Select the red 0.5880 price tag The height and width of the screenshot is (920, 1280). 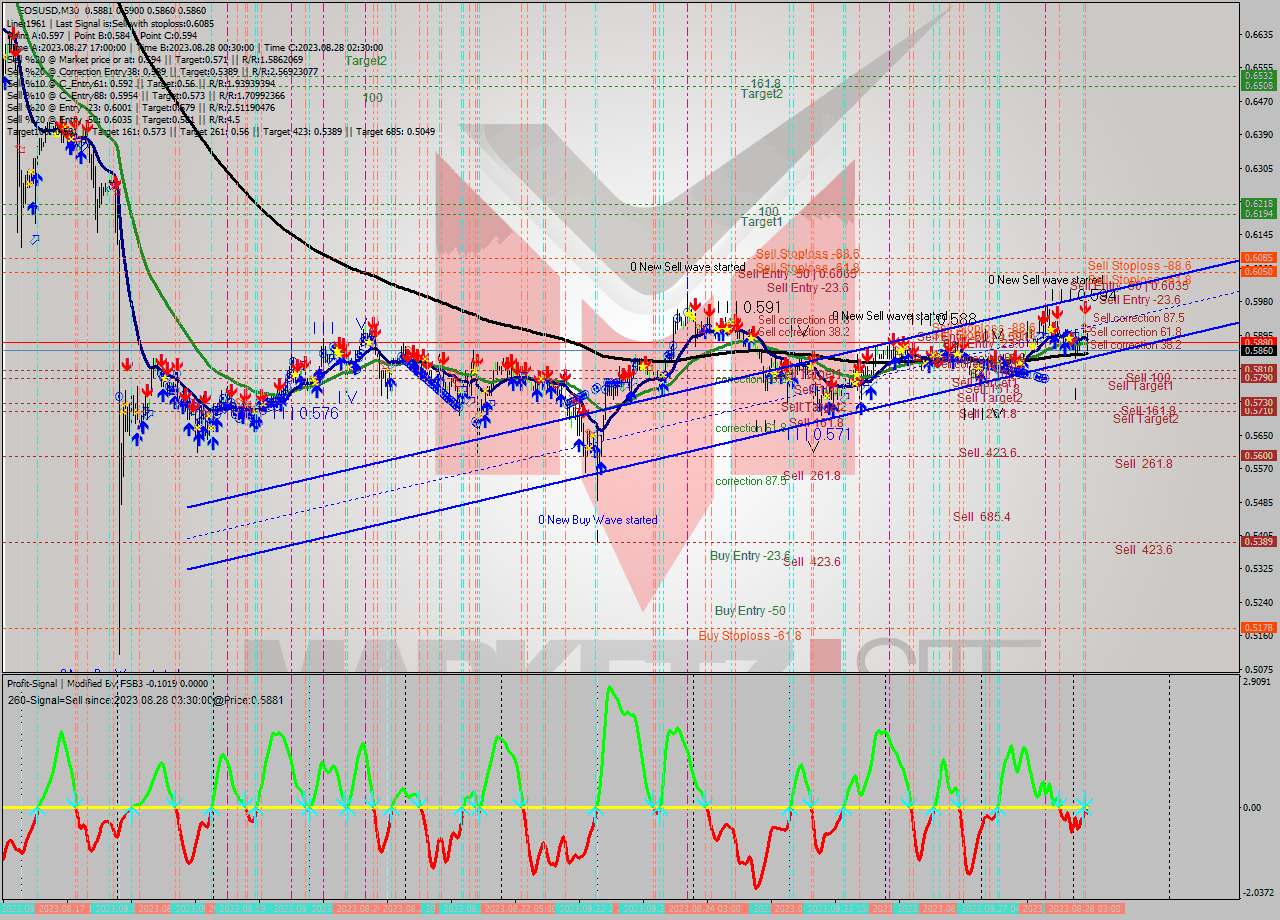coord(1257,342)
